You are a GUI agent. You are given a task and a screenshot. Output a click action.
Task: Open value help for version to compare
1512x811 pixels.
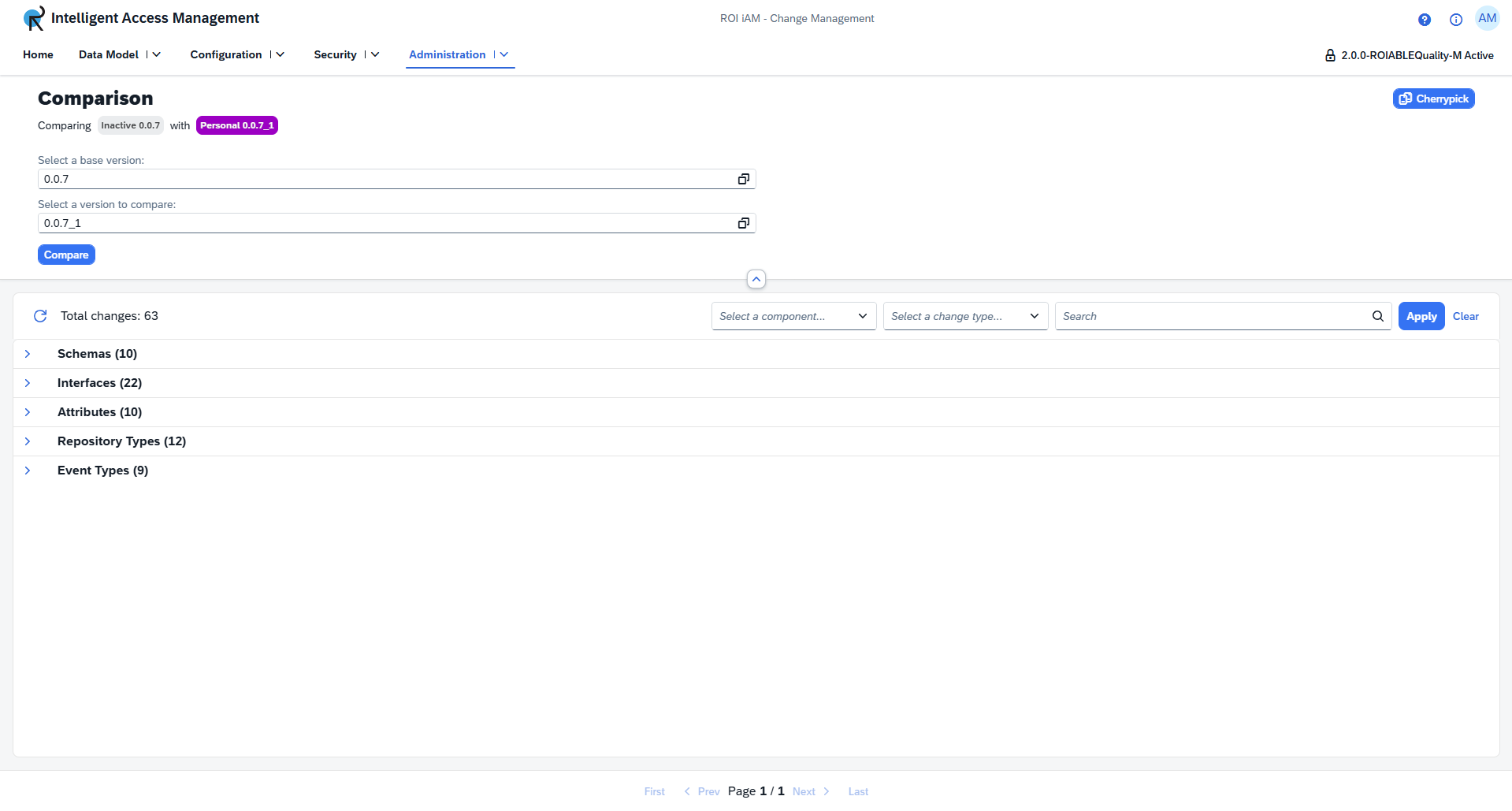tap(743, 223)
